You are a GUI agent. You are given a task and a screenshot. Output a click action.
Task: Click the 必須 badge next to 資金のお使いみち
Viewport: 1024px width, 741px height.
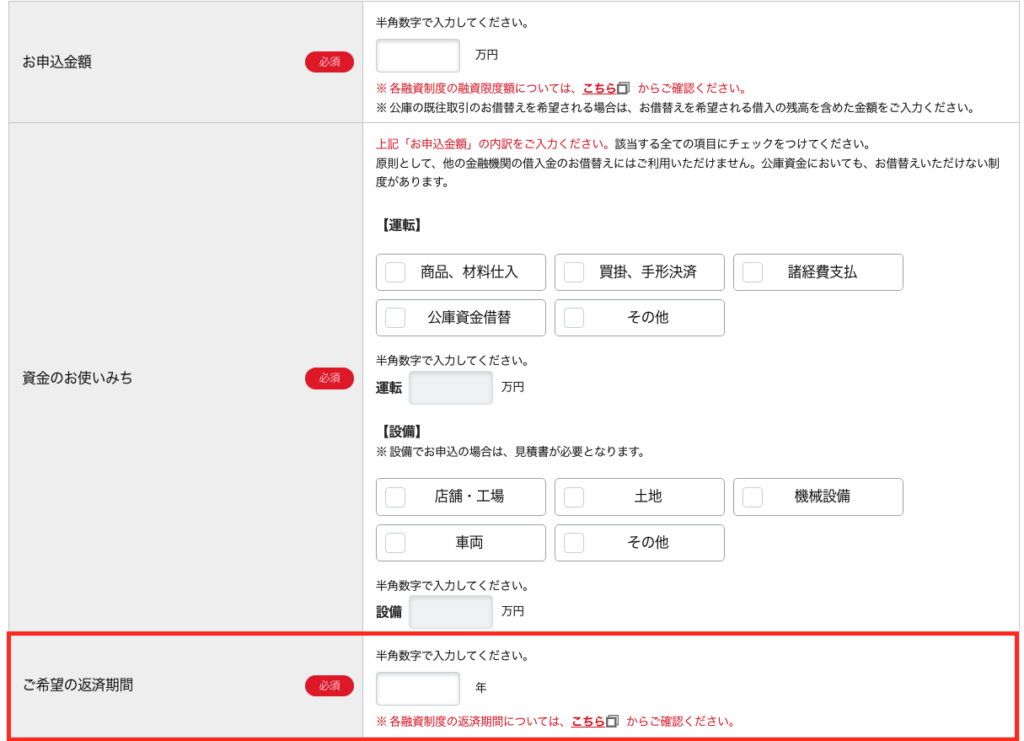pos(329,378)
